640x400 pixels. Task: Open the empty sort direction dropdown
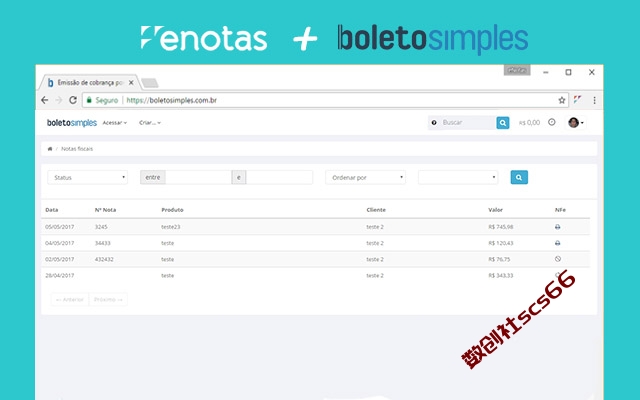click(x=458, y=177)
